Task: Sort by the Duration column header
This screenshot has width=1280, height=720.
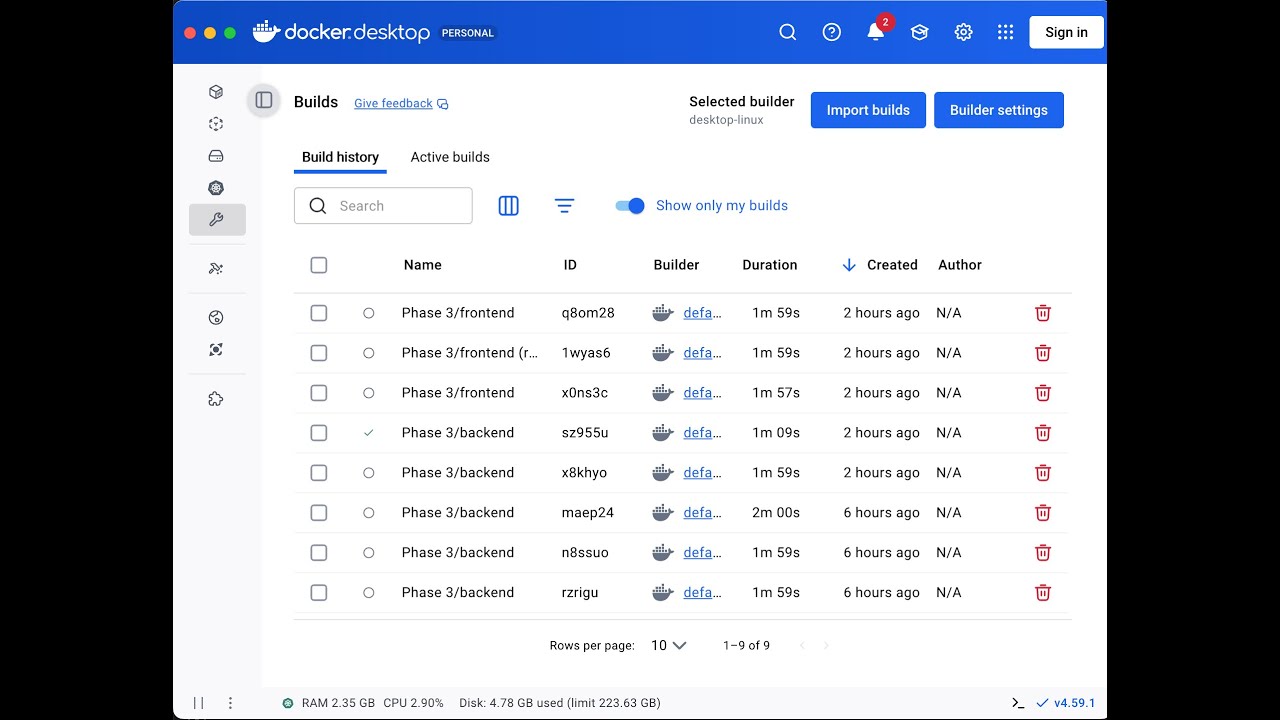Action: coord(770,265)
